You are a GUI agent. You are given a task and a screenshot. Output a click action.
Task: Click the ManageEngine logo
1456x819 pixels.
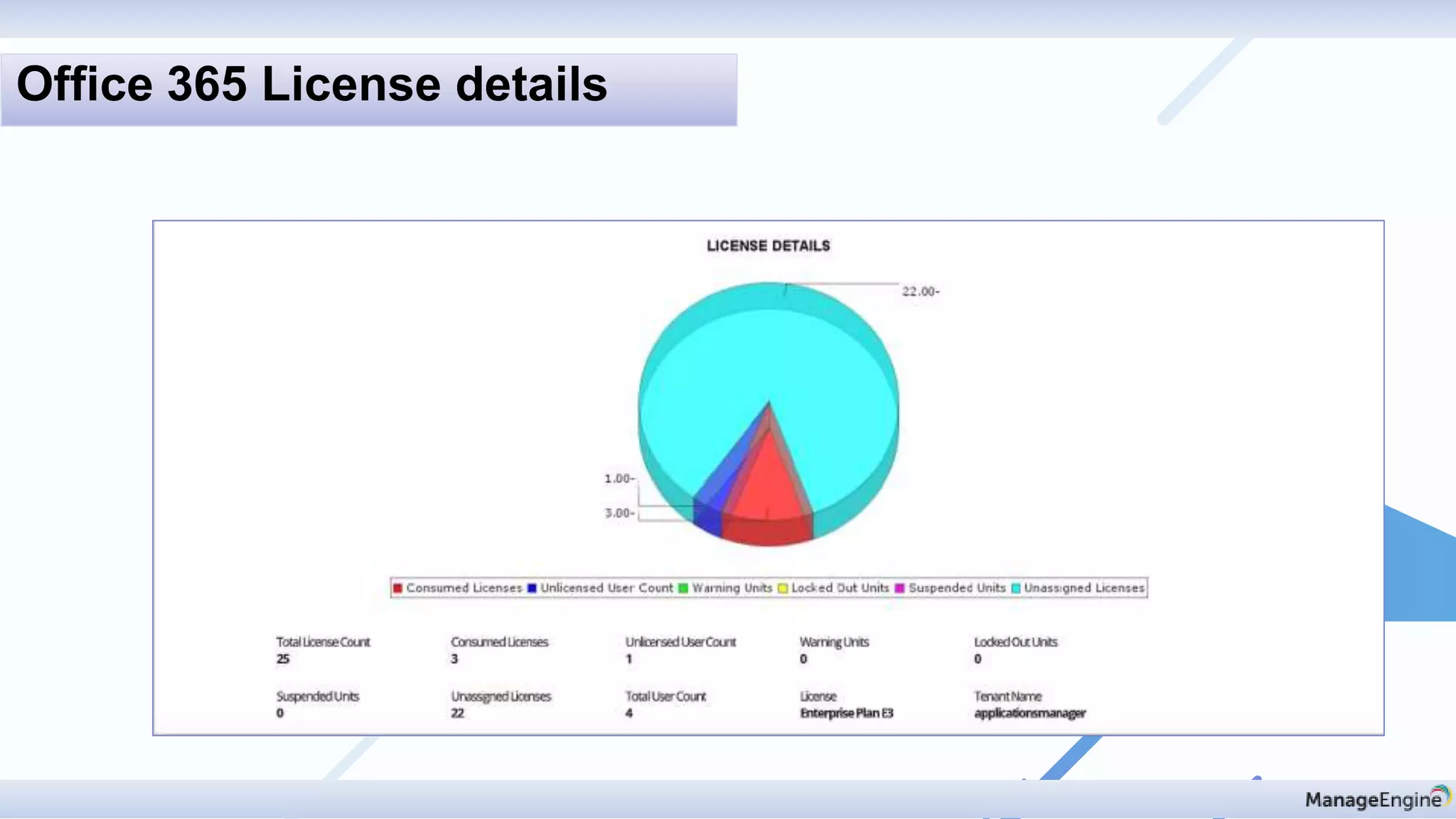[1378, 799]
